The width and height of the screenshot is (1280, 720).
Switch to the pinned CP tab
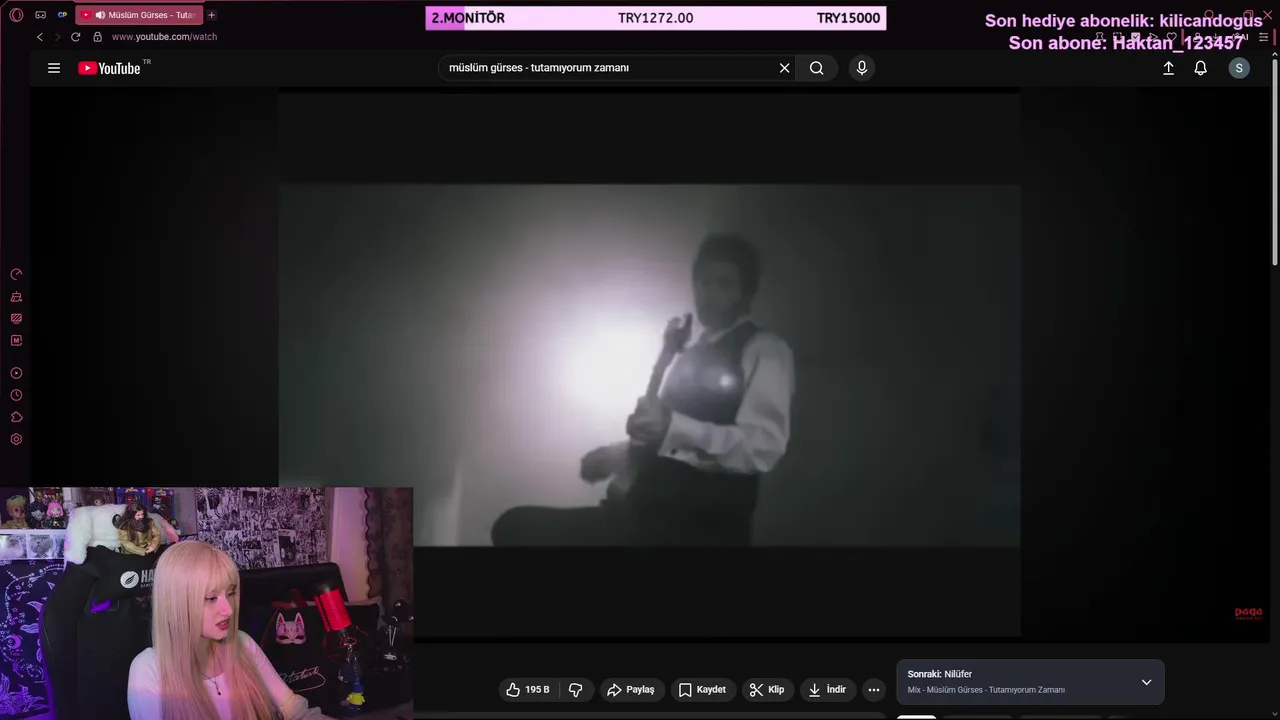point(62,15)
